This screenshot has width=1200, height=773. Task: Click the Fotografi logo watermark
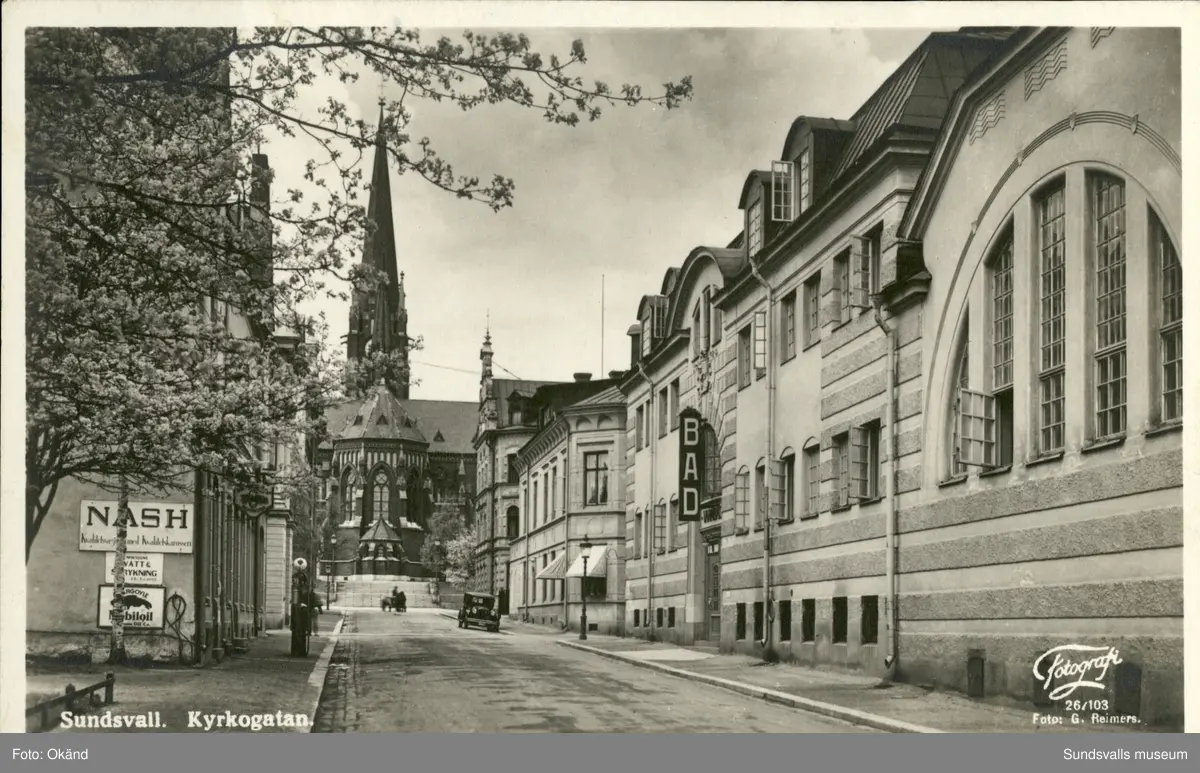(x=1076, y=667)
